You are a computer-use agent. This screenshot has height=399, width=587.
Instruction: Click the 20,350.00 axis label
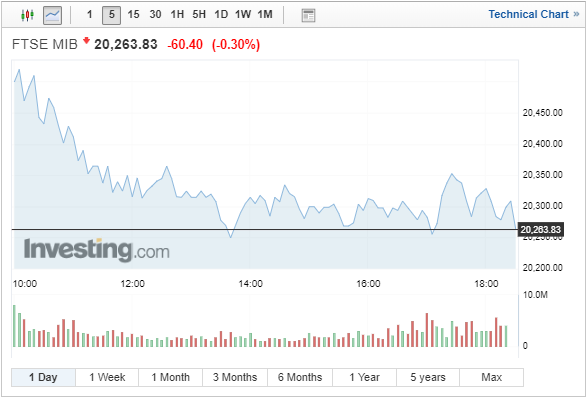tap(542, 175)
